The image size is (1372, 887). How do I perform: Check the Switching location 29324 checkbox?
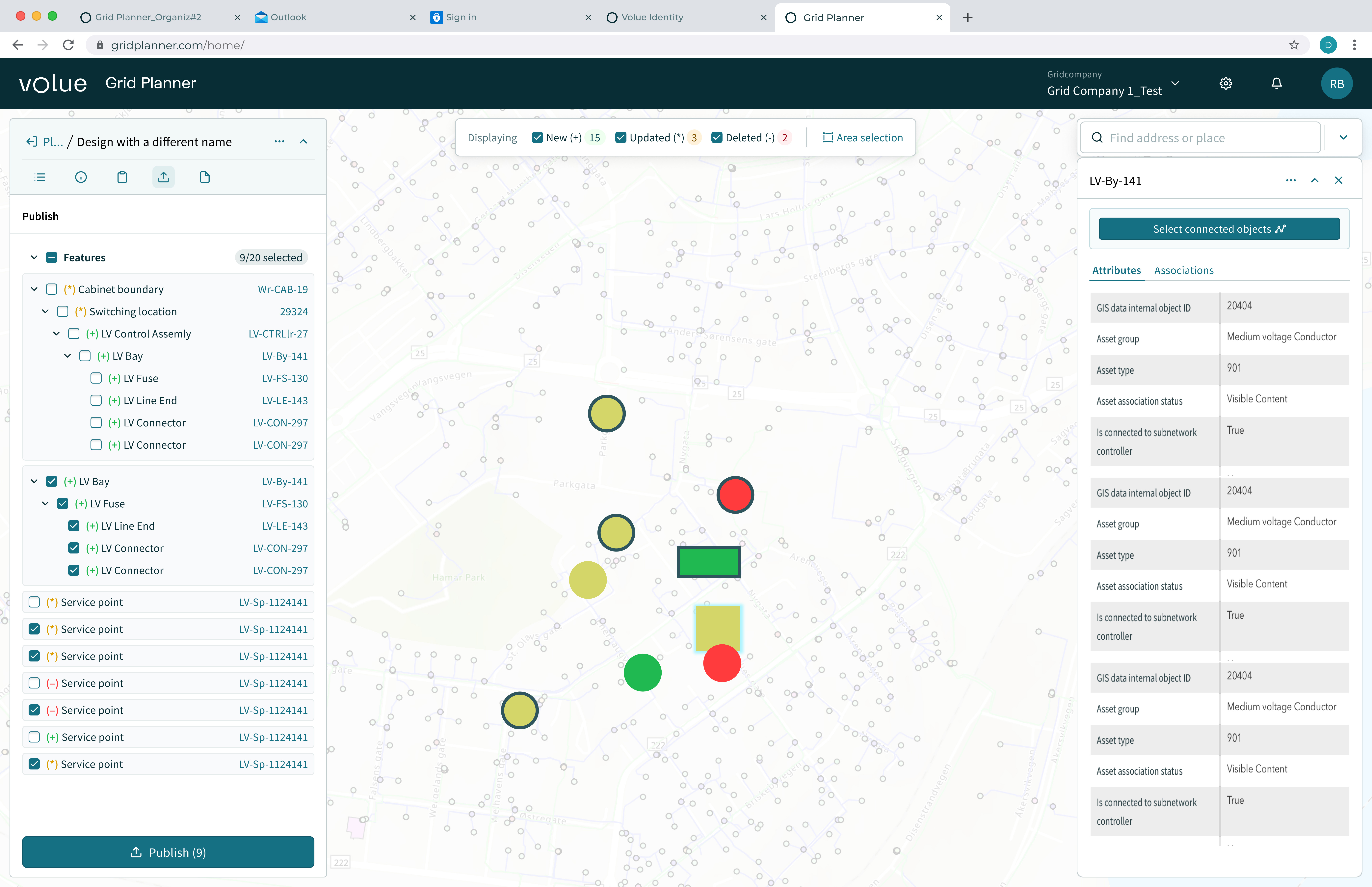coord(63,312)
